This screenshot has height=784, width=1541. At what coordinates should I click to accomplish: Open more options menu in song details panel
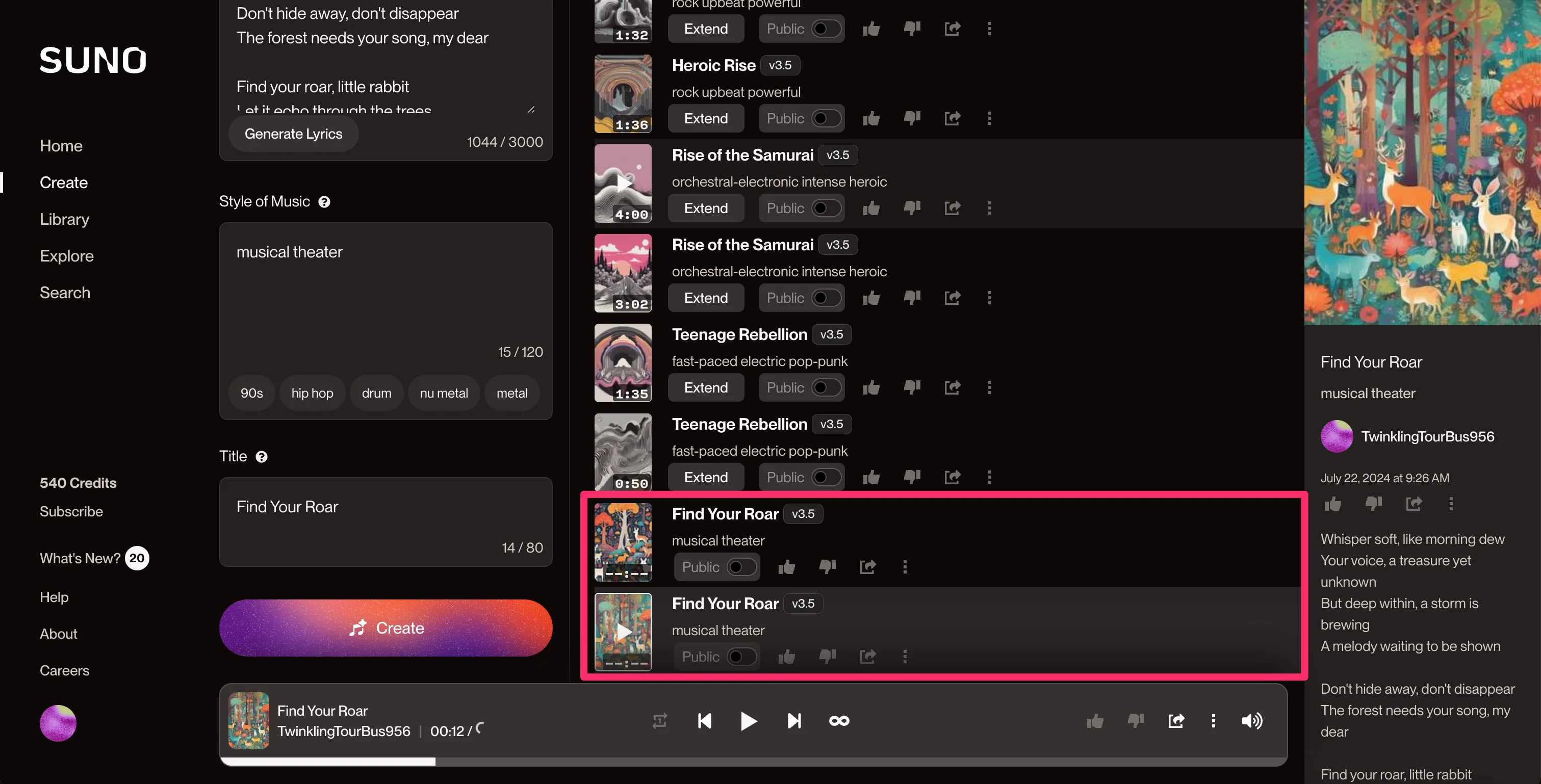click(1451, 504)
